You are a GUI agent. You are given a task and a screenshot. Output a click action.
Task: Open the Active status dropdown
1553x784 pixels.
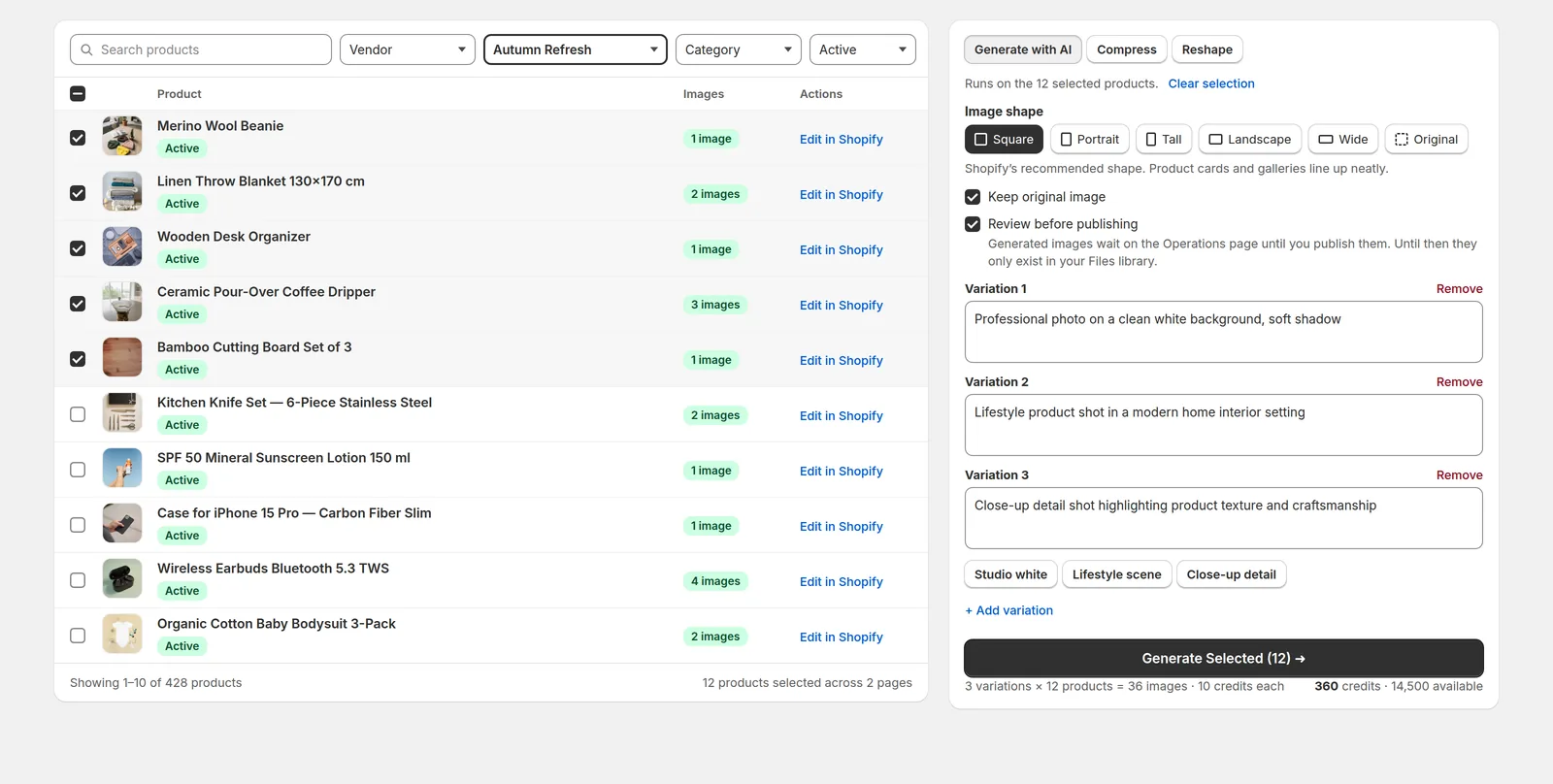tap(863, 49)
